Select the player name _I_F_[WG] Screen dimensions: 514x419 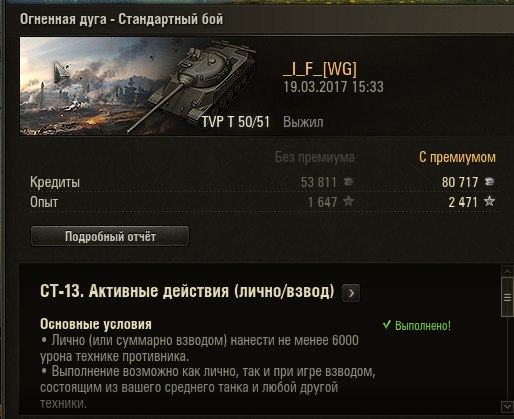pos(320,69)
